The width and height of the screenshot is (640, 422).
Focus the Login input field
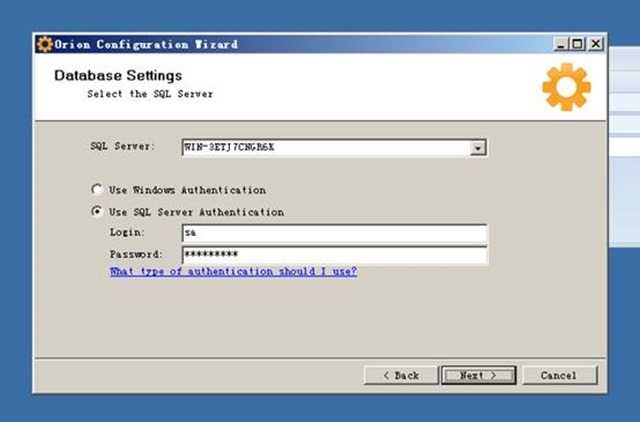(x=334, y=233)
